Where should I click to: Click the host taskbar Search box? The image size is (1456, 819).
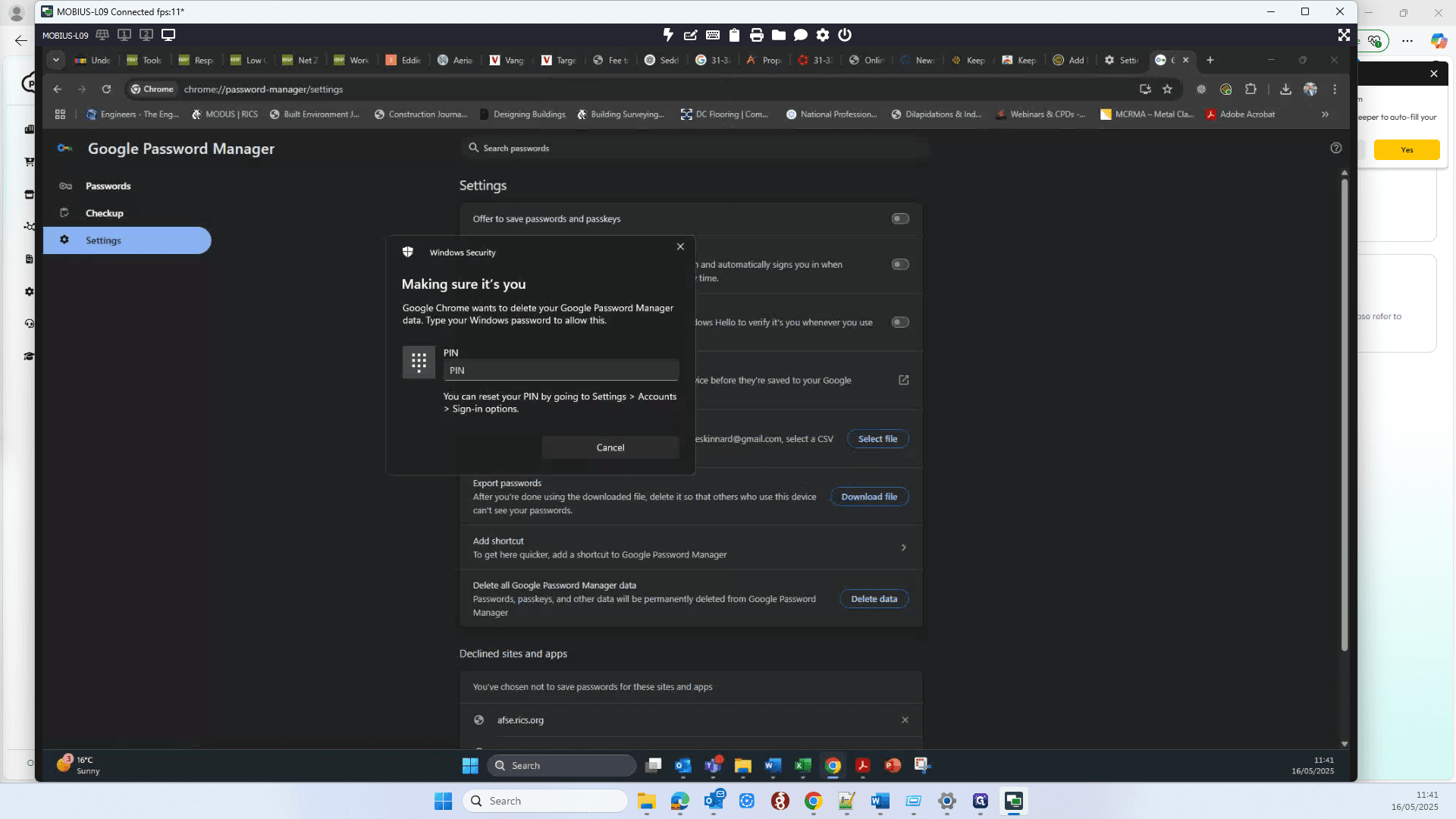coord(545,801)
